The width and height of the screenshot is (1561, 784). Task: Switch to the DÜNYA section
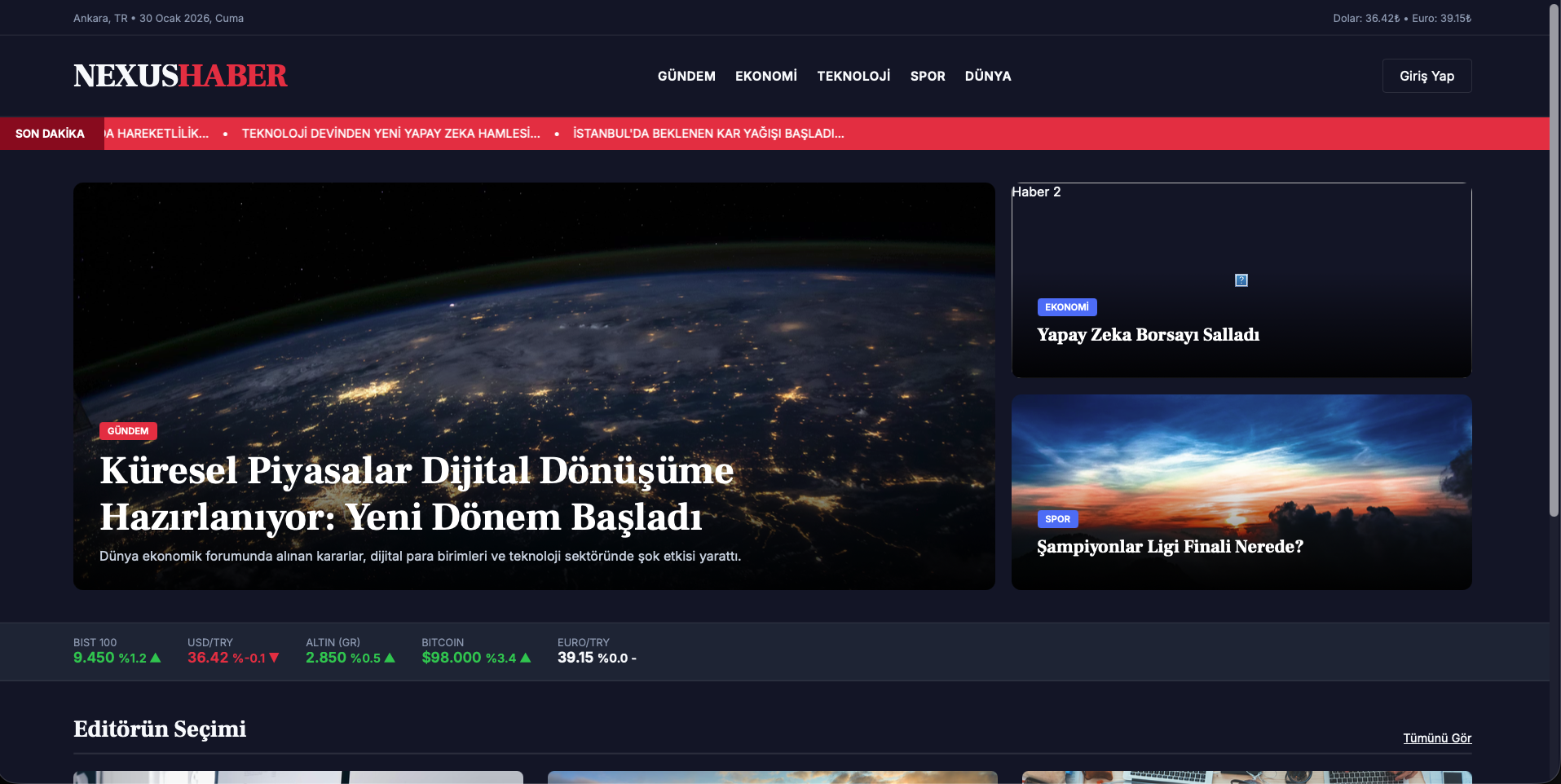click(x=988, y=76)
